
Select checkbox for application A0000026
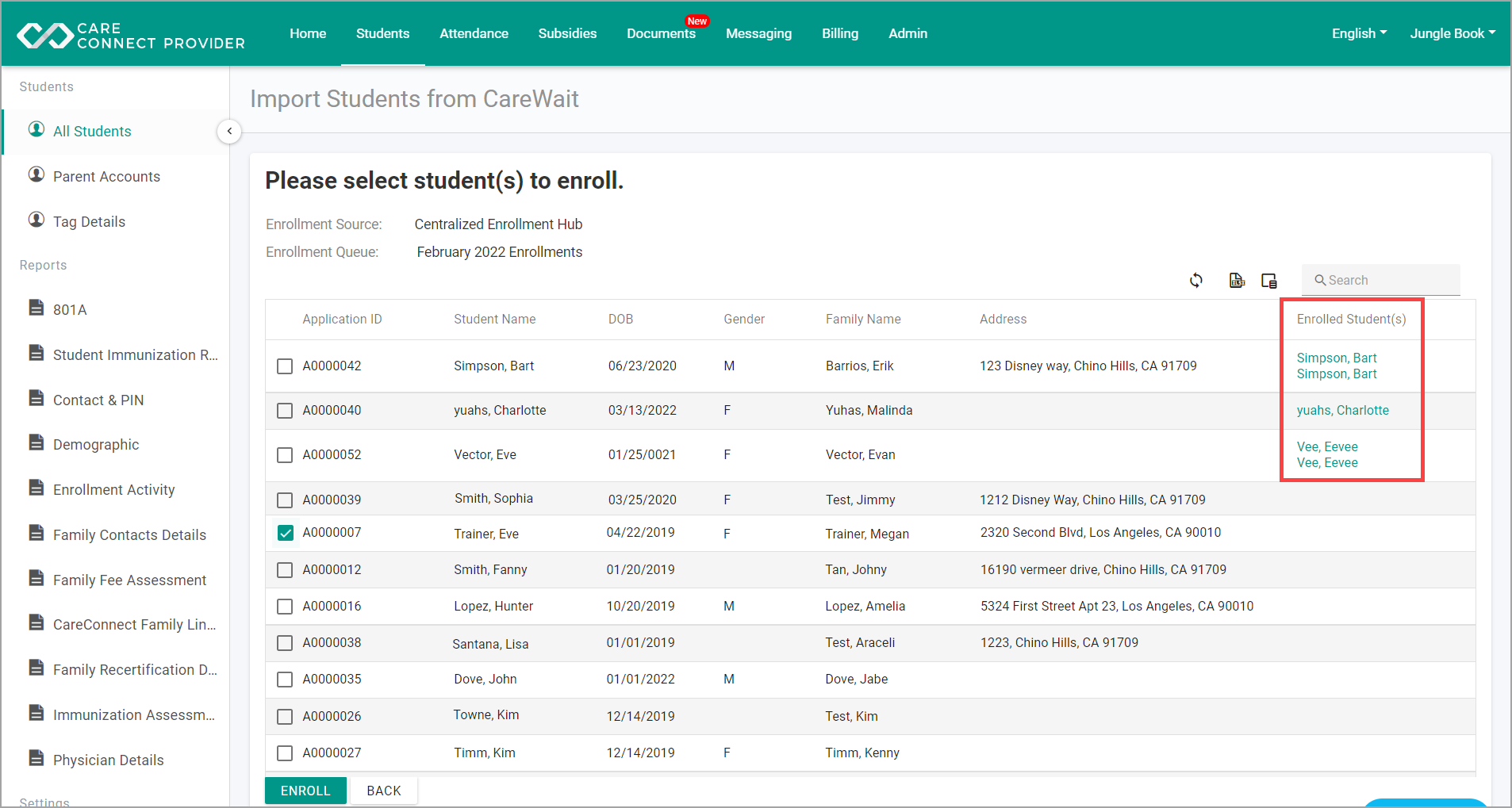tap(285, 717)
